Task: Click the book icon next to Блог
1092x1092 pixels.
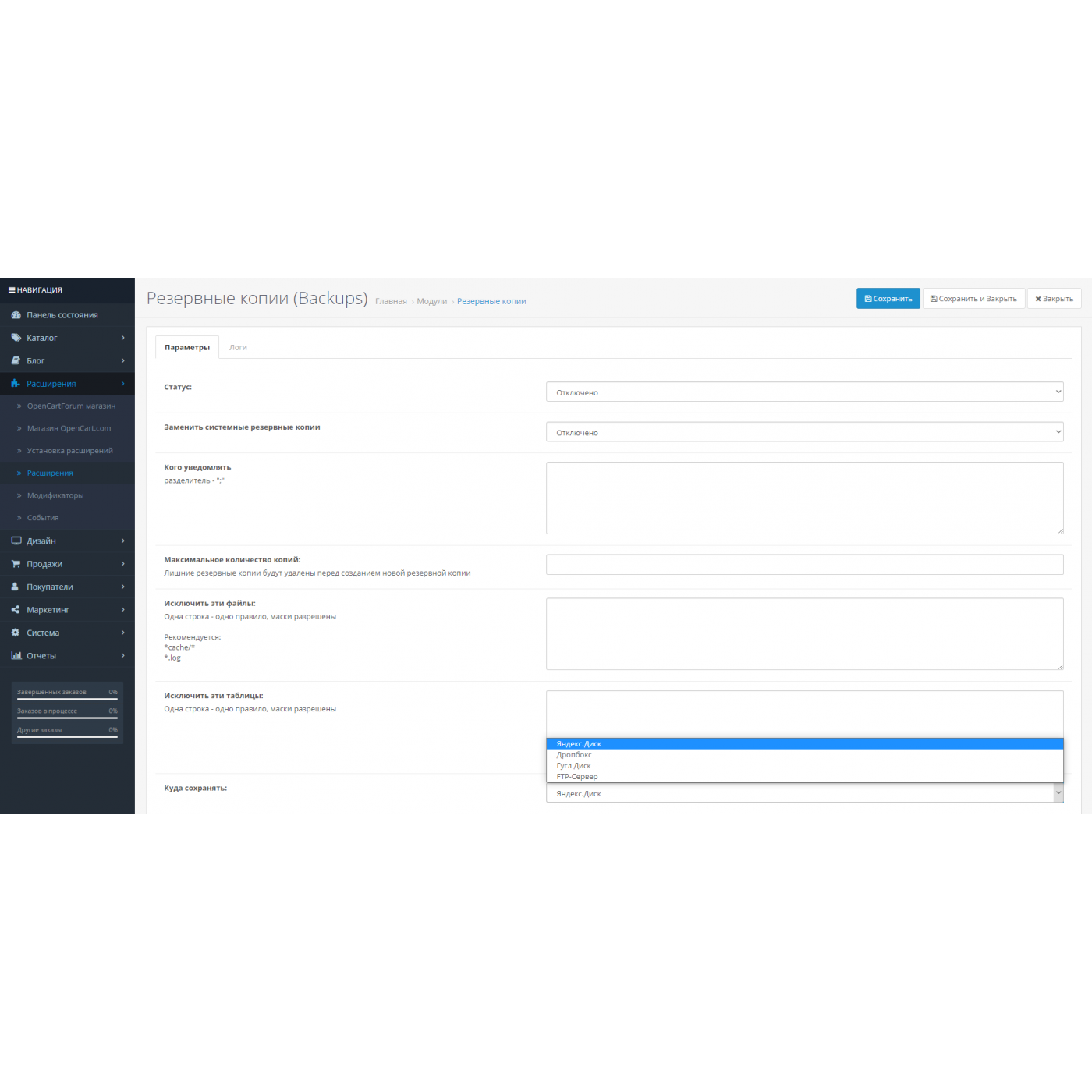Action: tap(16, 361)
